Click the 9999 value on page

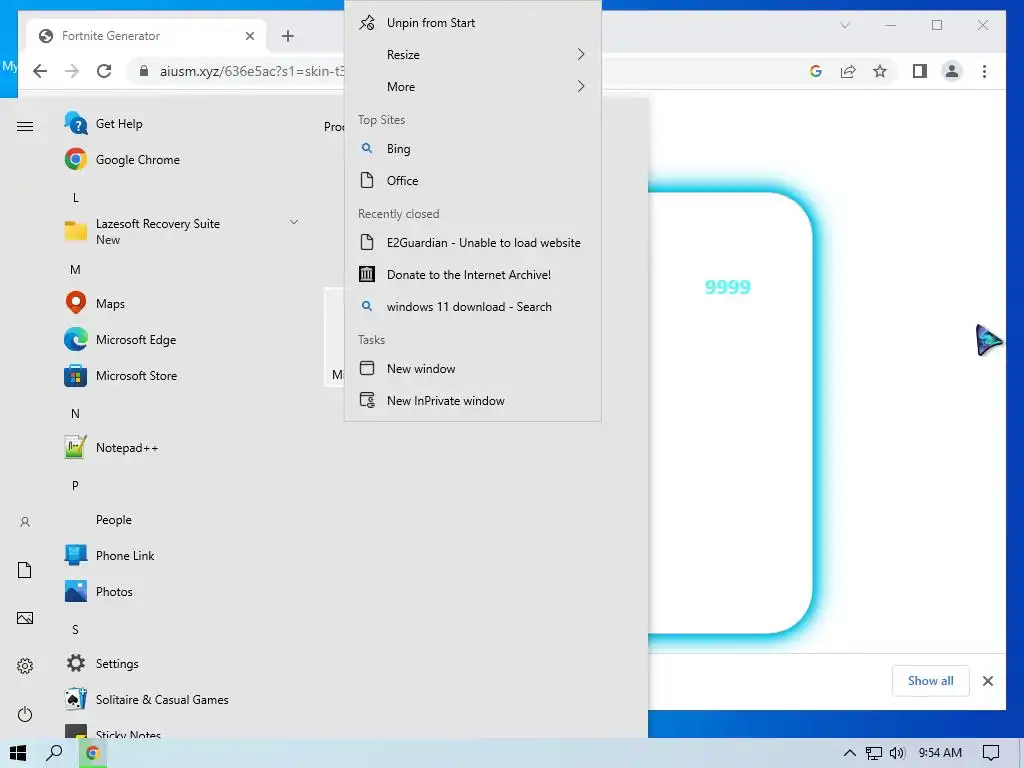[x=728, y=287]
